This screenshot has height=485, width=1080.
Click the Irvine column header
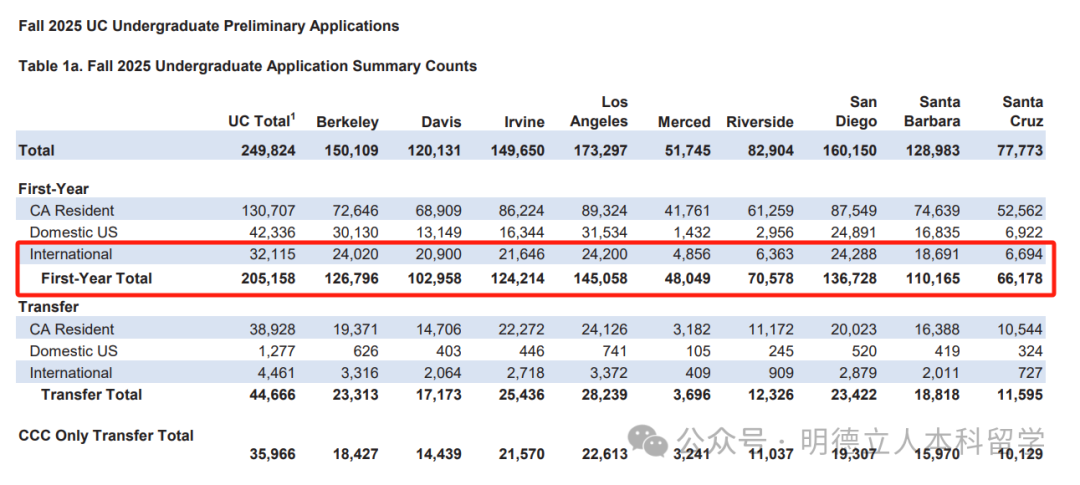523,123
